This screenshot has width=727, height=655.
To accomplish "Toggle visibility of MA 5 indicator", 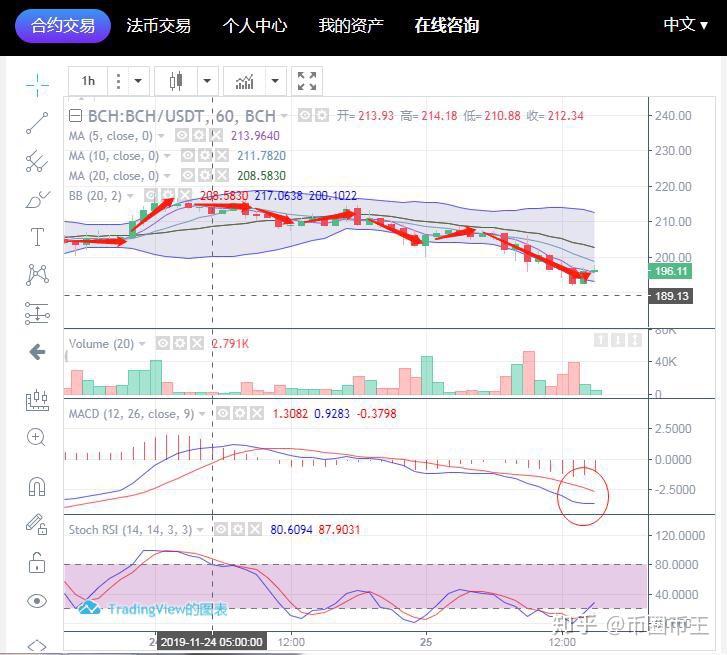I will (x=183, y=135).
